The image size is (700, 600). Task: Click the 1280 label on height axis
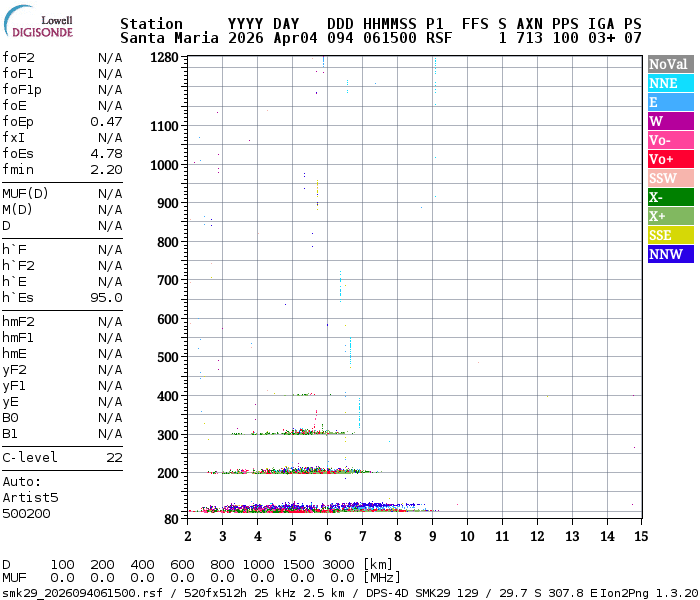(163, 58)
